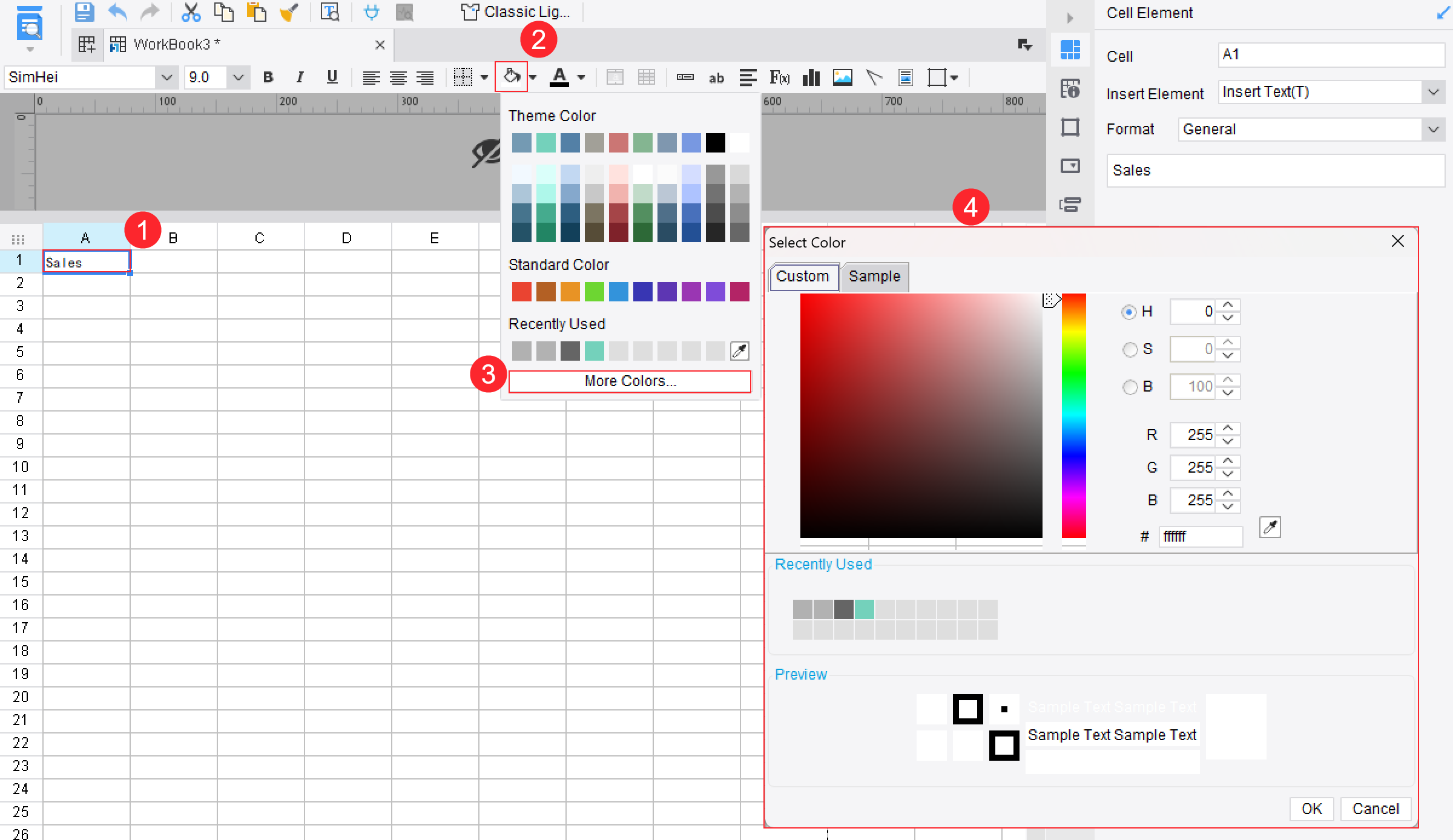Image resolution: width=1453 pixels, height=840 pixels.
Task: Decrease the G value stepper
Action: point(1228,474)
